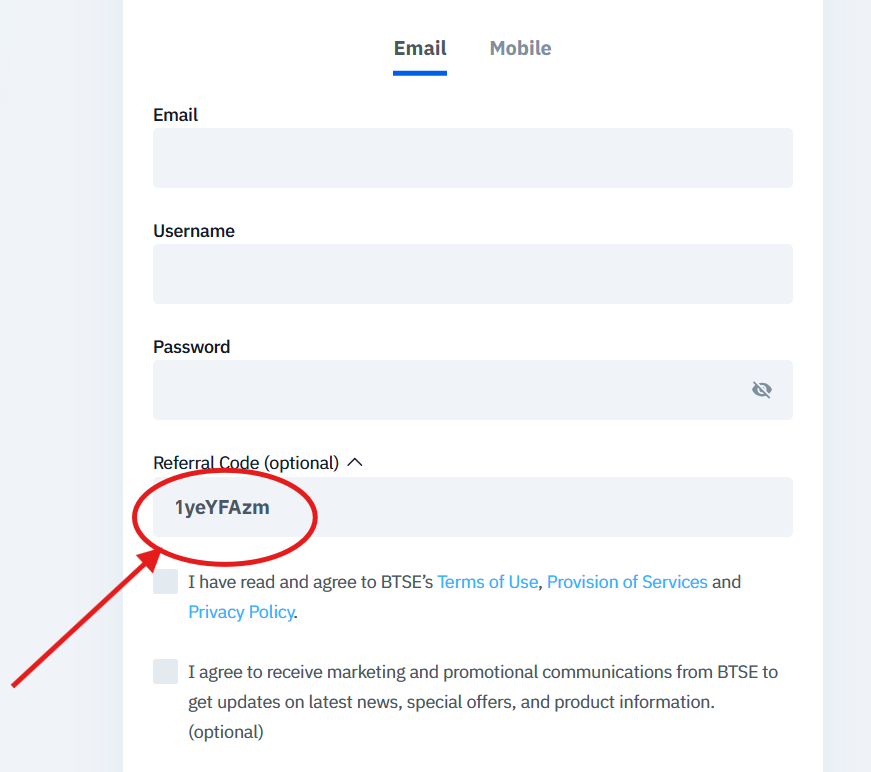Switch to the Mobile signup tab
Screen dimensions: 871x772
tap(520, 48)
